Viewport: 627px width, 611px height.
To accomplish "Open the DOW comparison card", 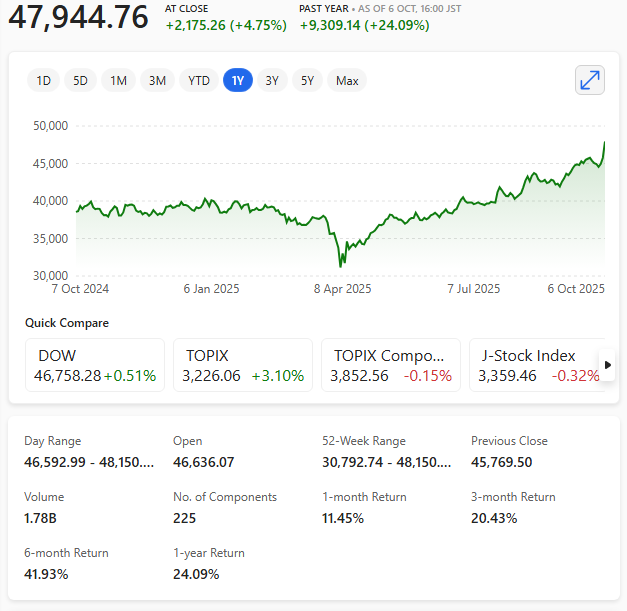I will (95, 365).
